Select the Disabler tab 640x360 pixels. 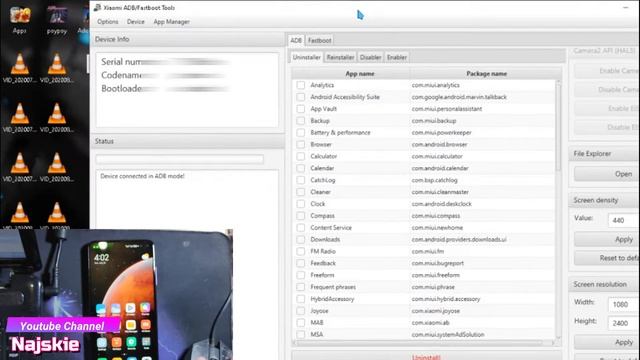pos(370,57)
